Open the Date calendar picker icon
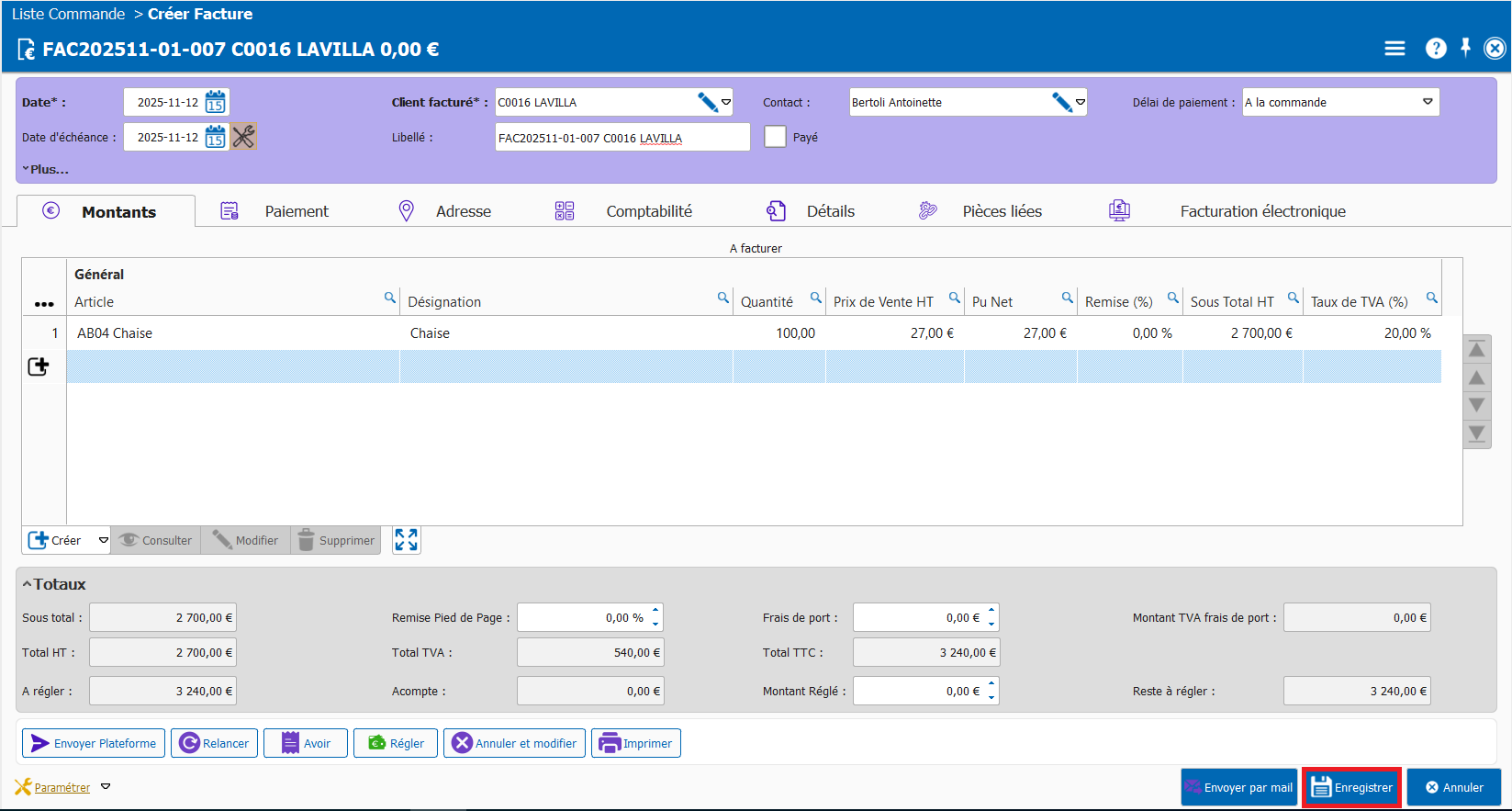 [216, 102]
